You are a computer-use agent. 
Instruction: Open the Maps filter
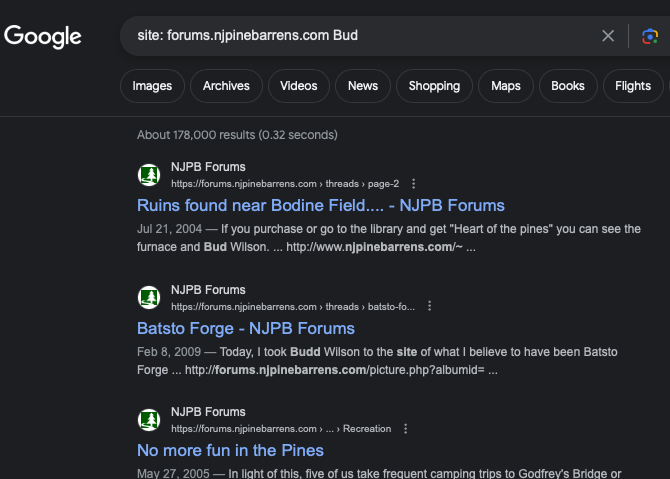pyautogui.click(x=506, y=86)
